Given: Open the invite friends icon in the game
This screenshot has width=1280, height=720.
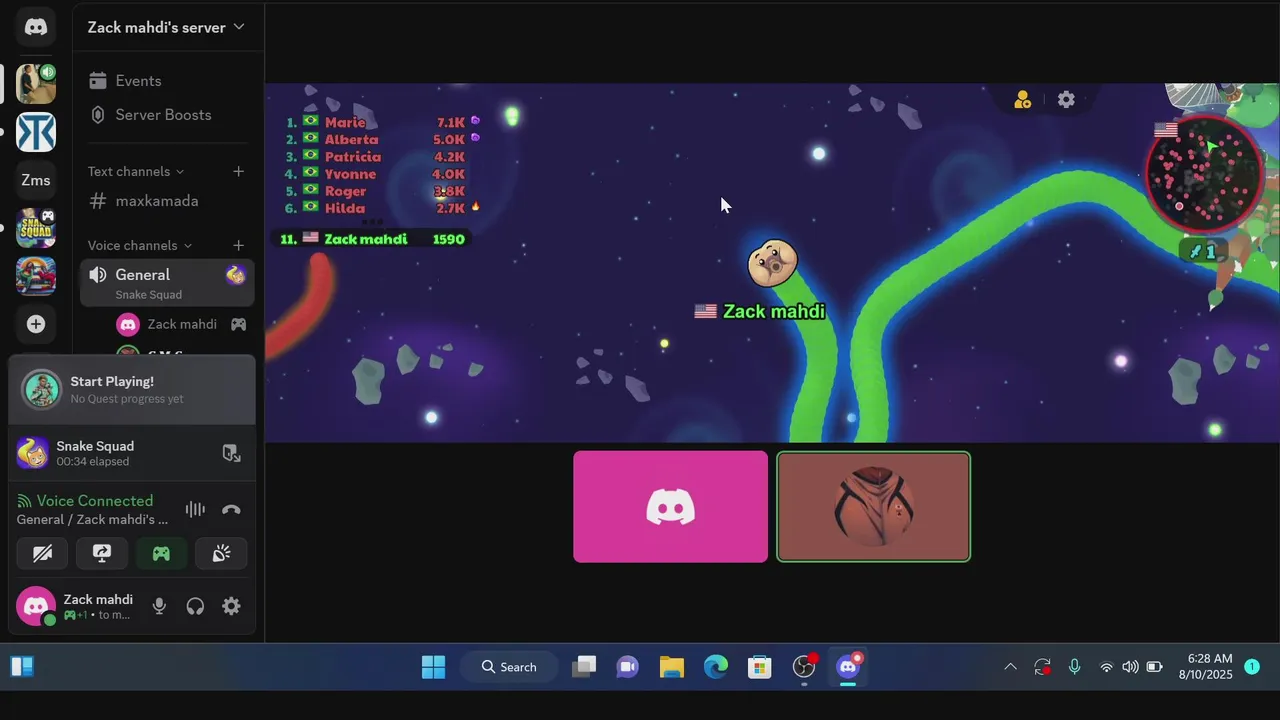Looking at the screenshot, I should pyautogui.click(x=1022, y=100).
